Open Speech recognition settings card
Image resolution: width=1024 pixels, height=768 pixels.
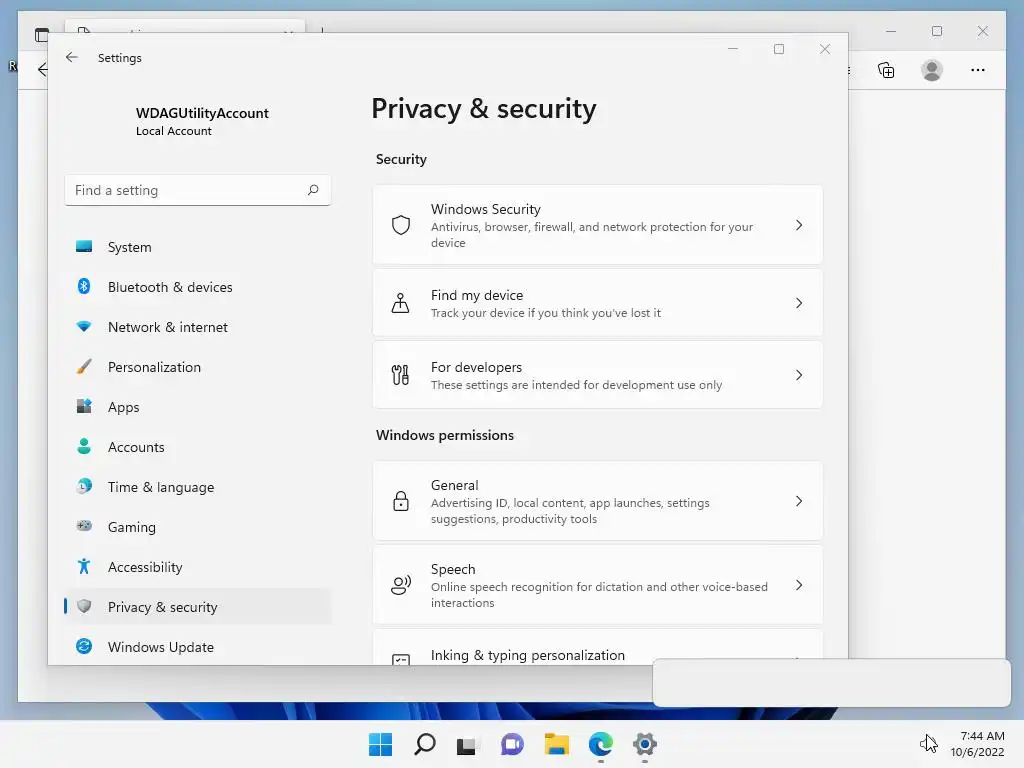[598, 585]
